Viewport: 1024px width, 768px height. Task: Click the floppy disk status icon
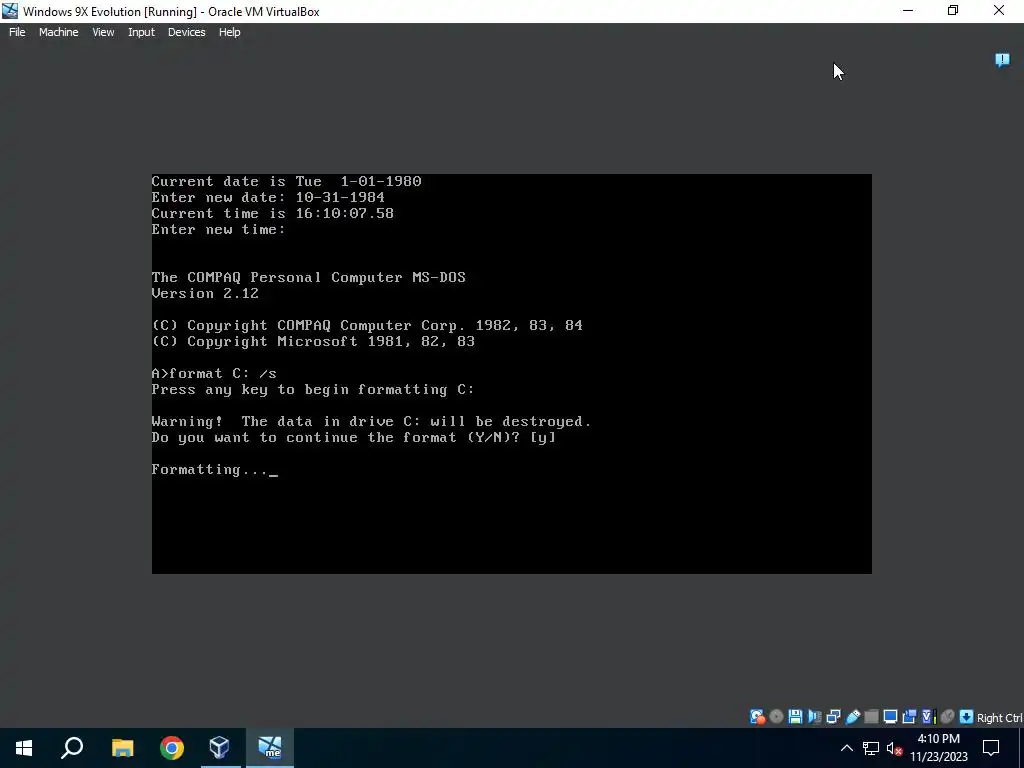point(795,717)
